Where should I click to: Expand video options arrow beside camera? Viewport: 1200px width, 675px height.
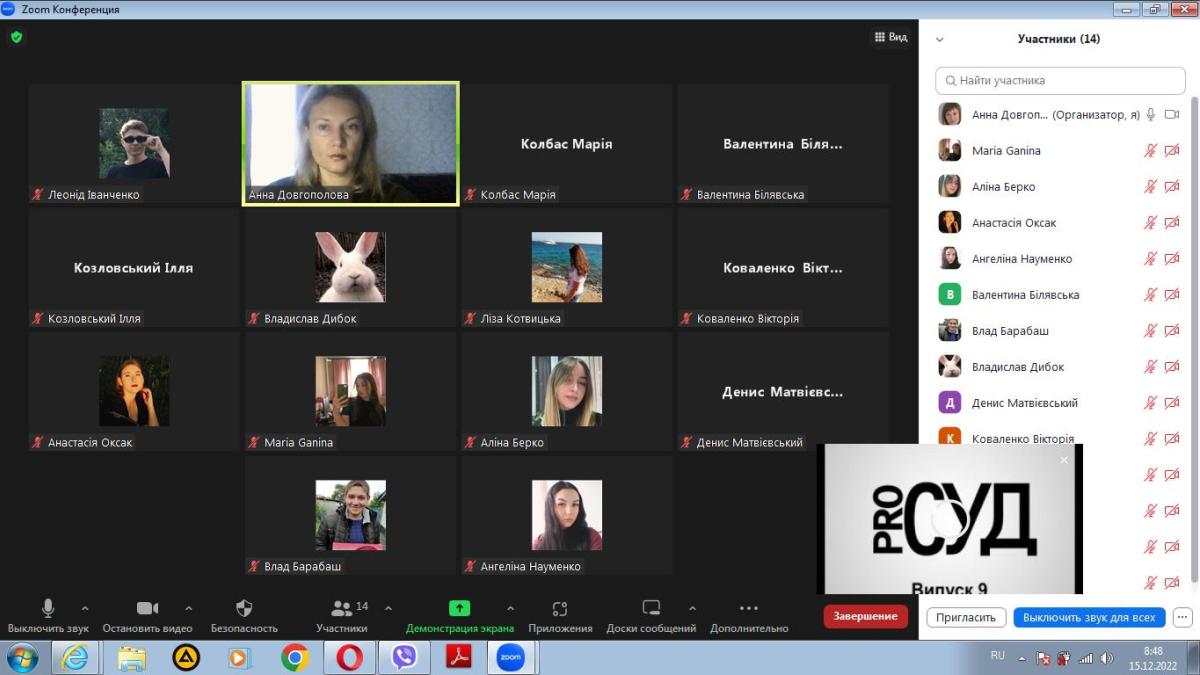(189, 608)
